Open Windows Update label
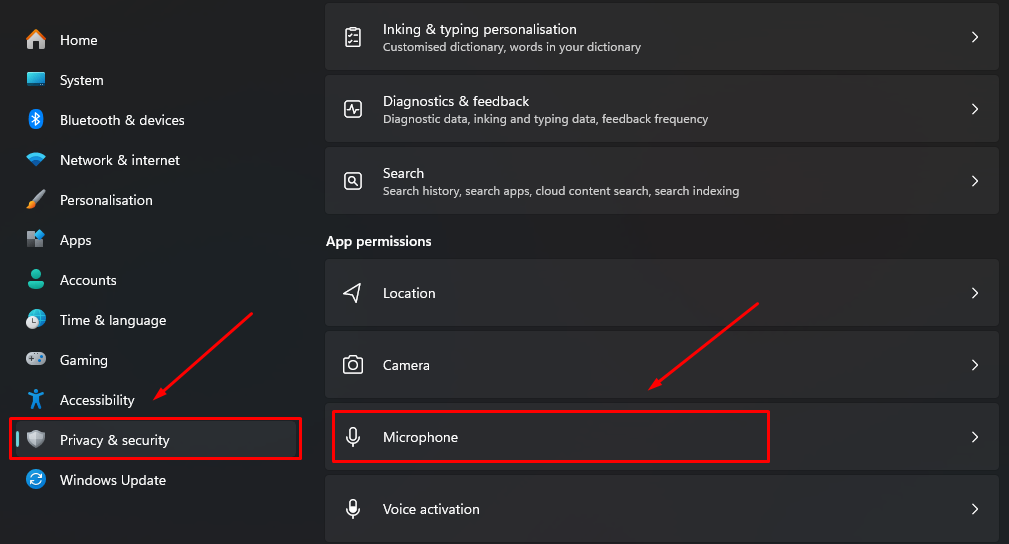Screen dimensions: 1009x544 point(113,480)
